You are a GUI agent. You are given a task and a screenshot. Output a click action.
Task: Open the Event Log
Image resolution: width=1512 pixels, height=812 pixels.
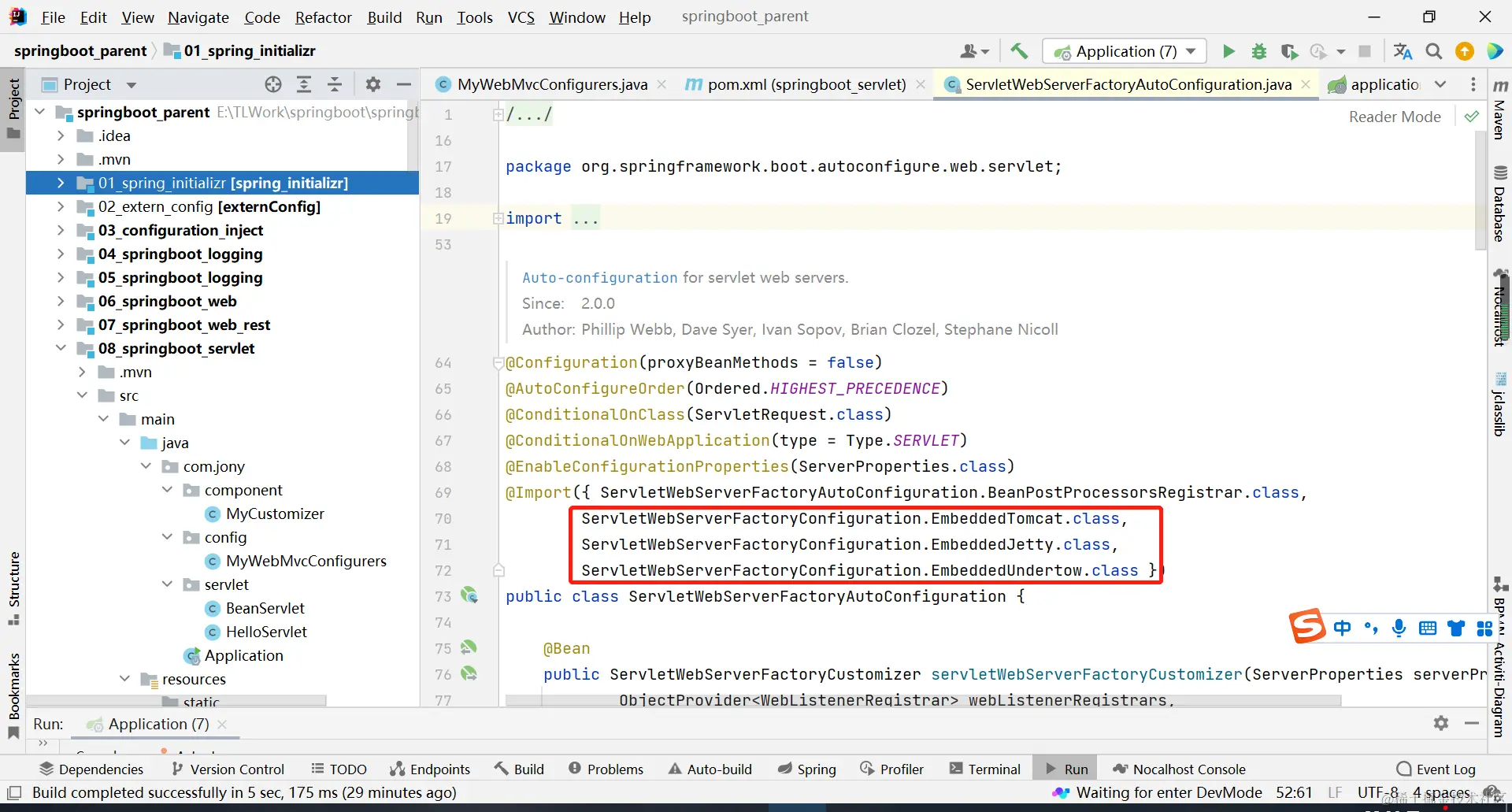[1436, 769]
